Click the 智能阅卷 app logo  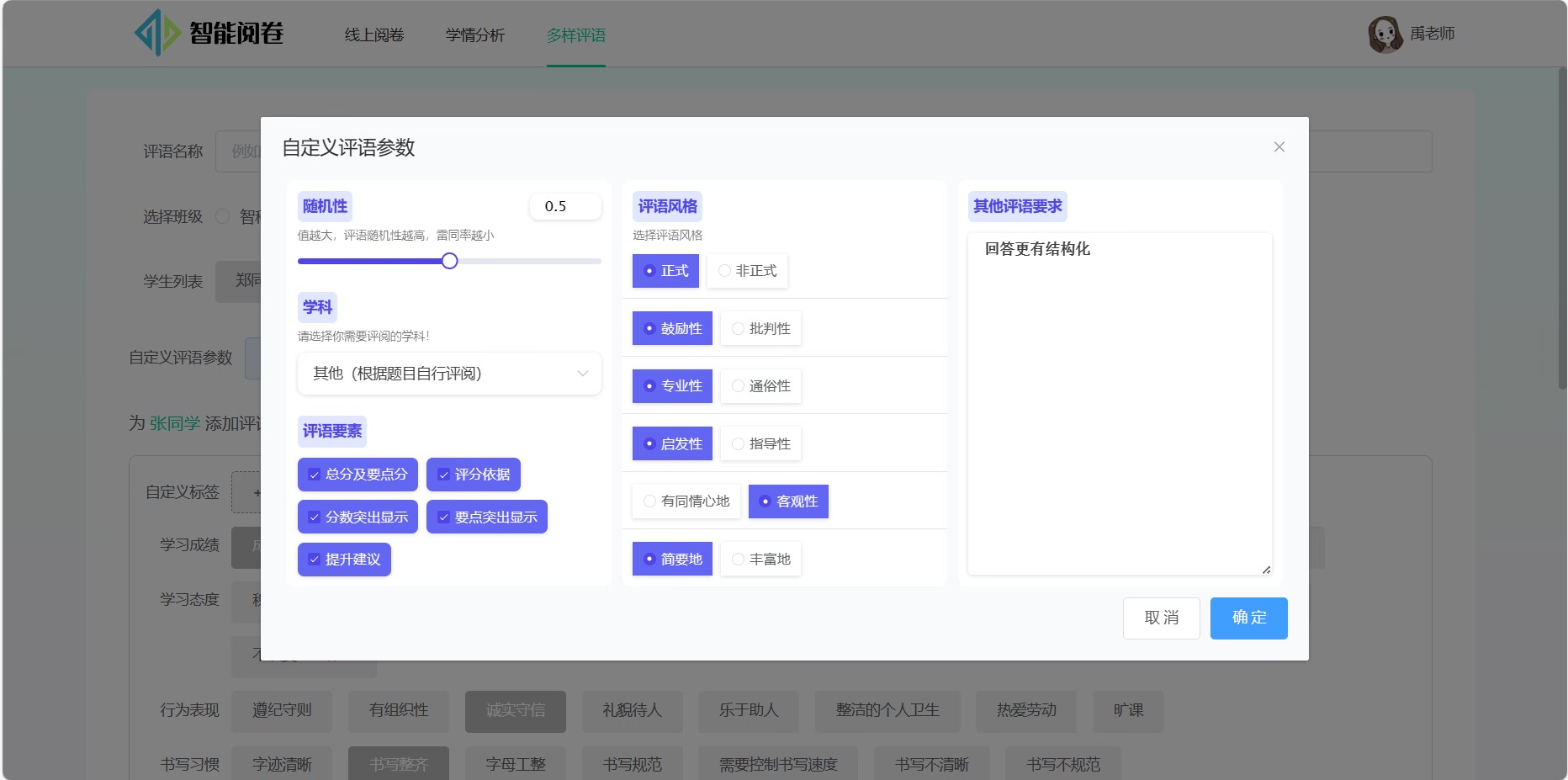(209, 33)
